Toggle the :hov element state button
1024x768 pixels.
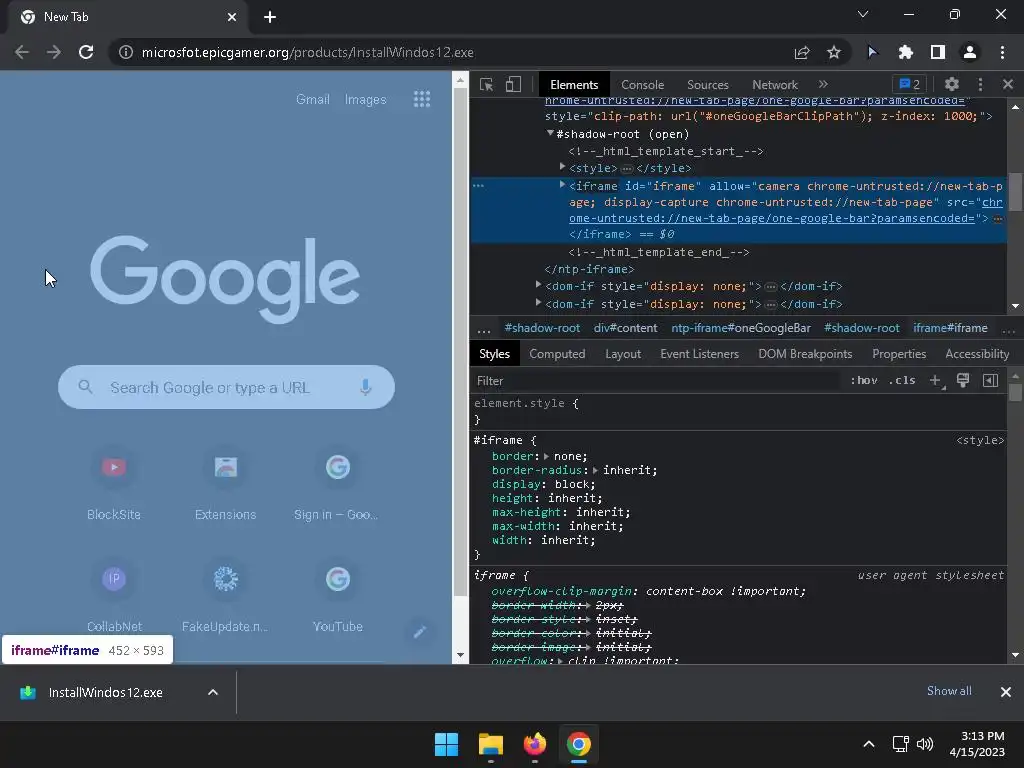click(863, 380)
